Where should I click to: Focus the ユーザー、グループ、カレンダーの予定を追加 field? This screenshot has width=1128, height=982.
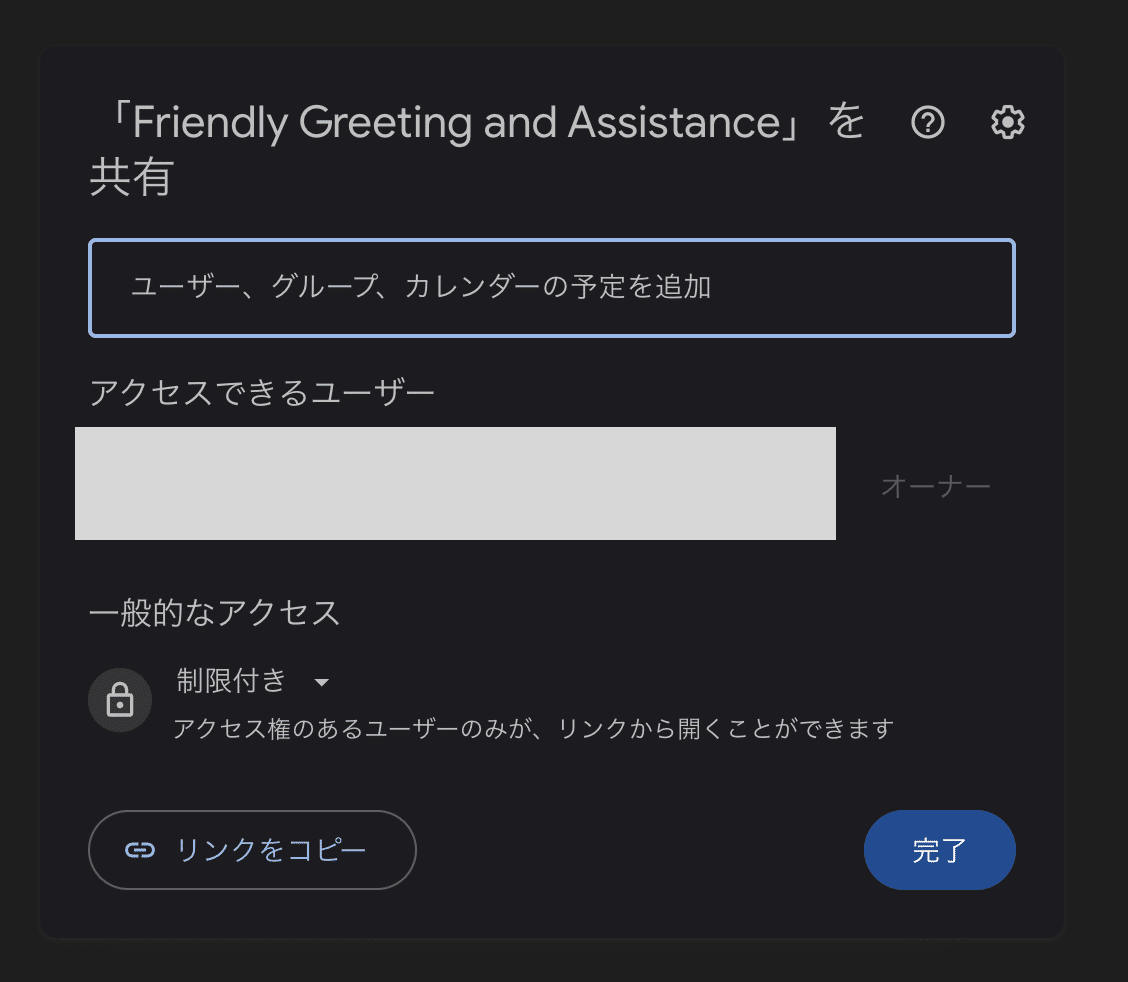[x=552, y=288]
